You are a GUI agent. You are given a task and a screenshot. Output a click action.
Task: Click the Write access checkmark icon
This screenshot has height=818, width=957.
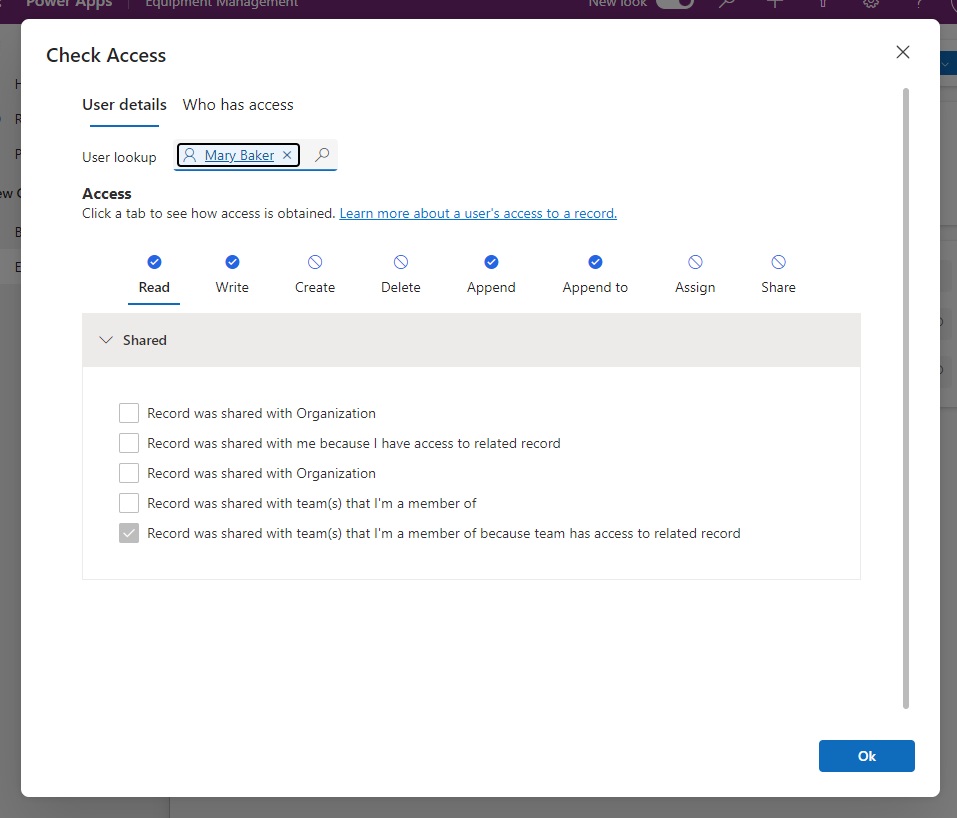point(232,262)
